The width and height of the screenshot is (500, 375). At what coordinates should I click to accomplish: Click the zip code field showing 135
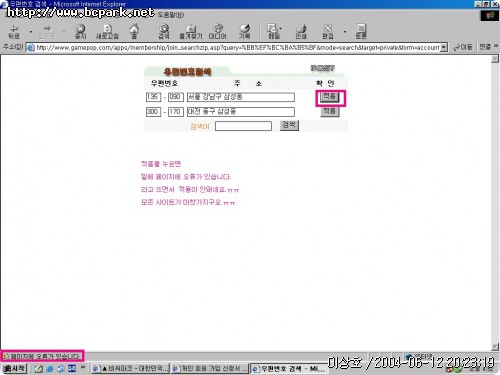tap(153, 97)
